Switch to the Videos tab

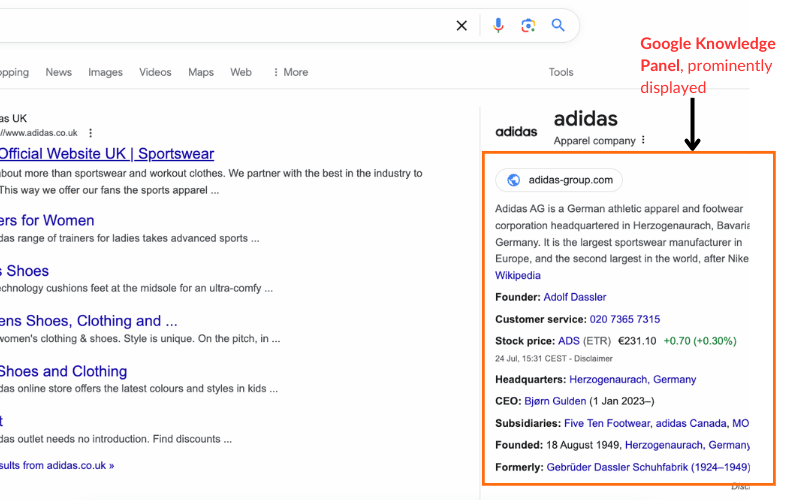tap(155, 72)
